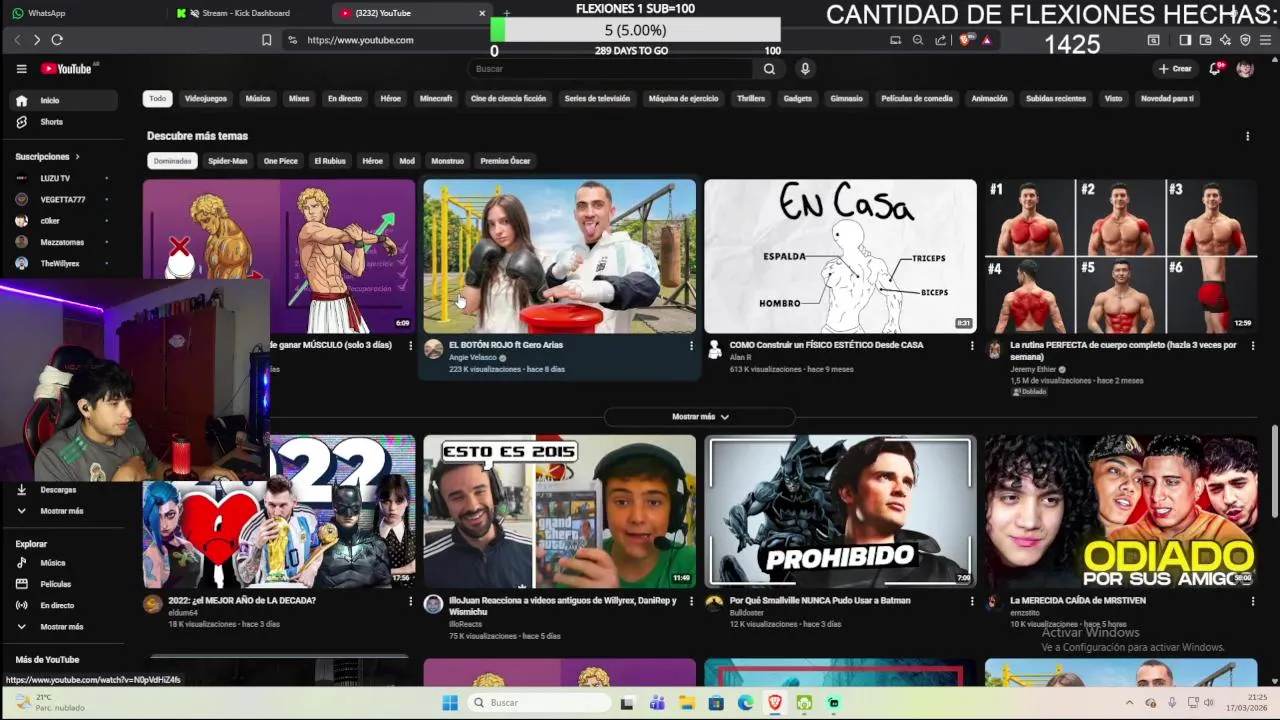The image size is (1280, 720).
Task: Open the EN CASA físico estético thumbnail
Action: coord(840,256)
